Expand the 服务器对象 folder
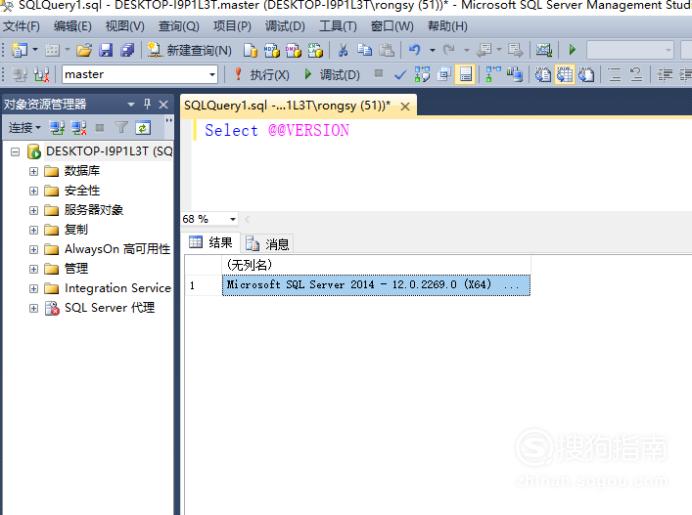Viewport: 692px width, 515px height. pyautogui.click(x=34, y=210)
